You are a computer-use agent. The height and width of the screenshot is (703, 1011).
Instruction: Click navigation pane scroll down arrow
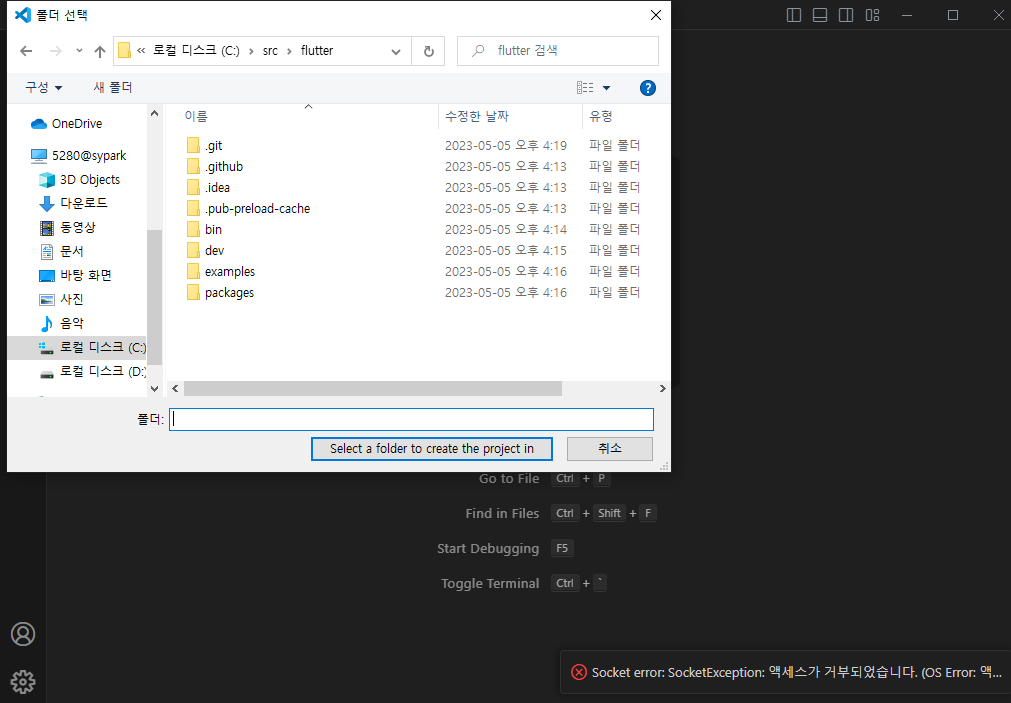[x=154, y=388]
